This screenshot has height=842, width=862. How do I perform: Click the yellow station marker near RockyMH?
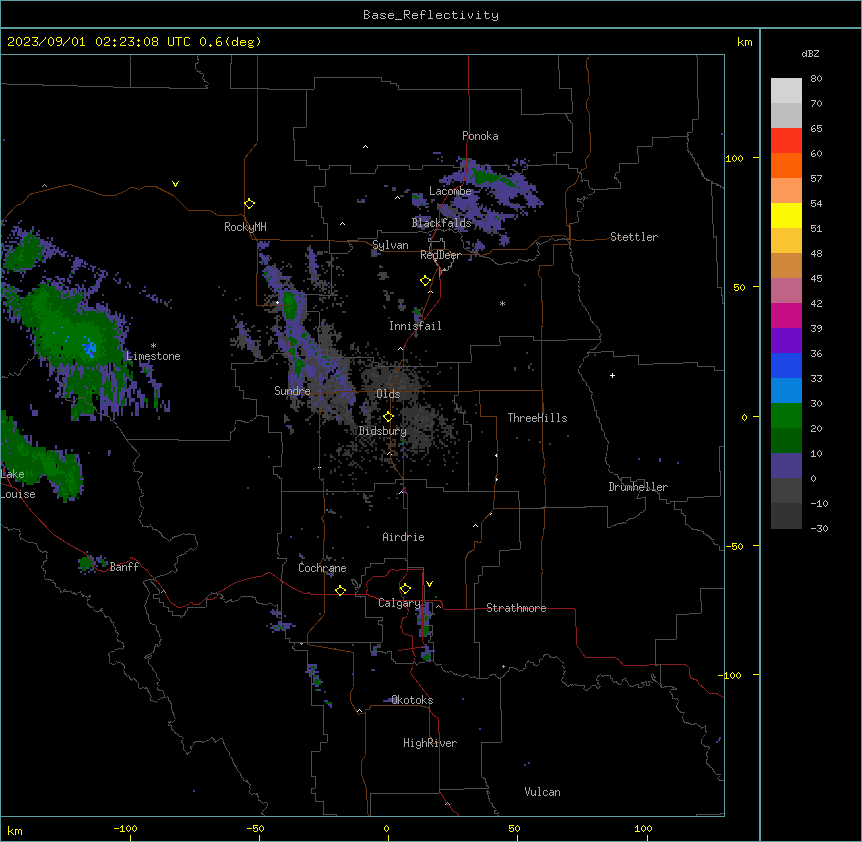[x=250, y=204]
